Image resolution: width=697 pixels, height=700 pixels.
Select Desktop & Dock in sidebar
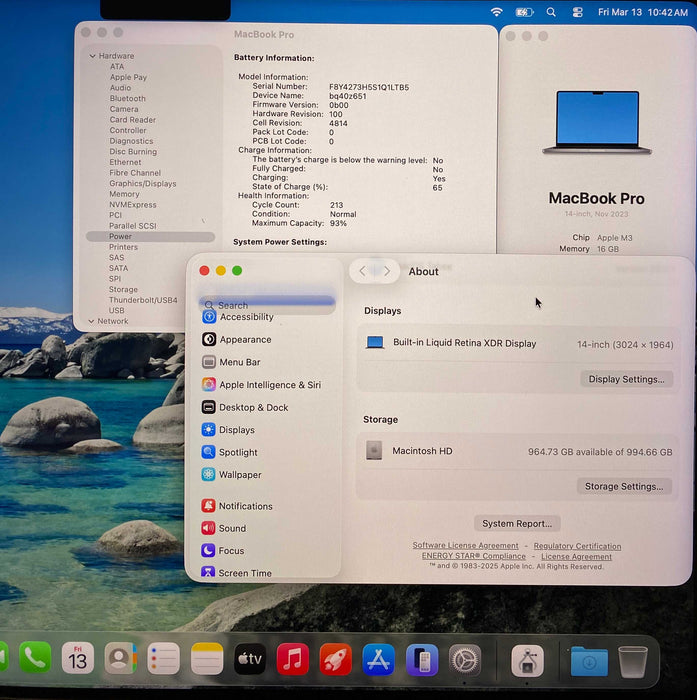click(245, 408)
